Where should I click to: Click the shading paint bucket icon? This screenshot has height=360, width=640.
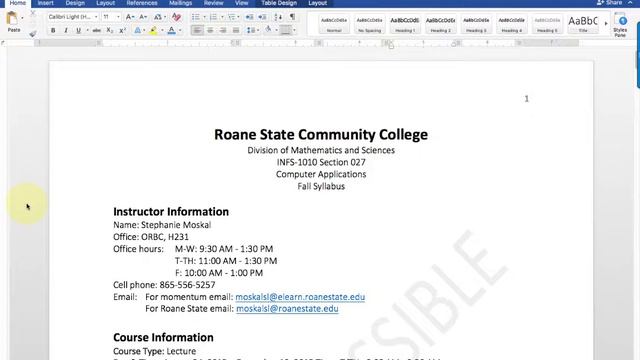pyautogui.click(x=268, y=30)
